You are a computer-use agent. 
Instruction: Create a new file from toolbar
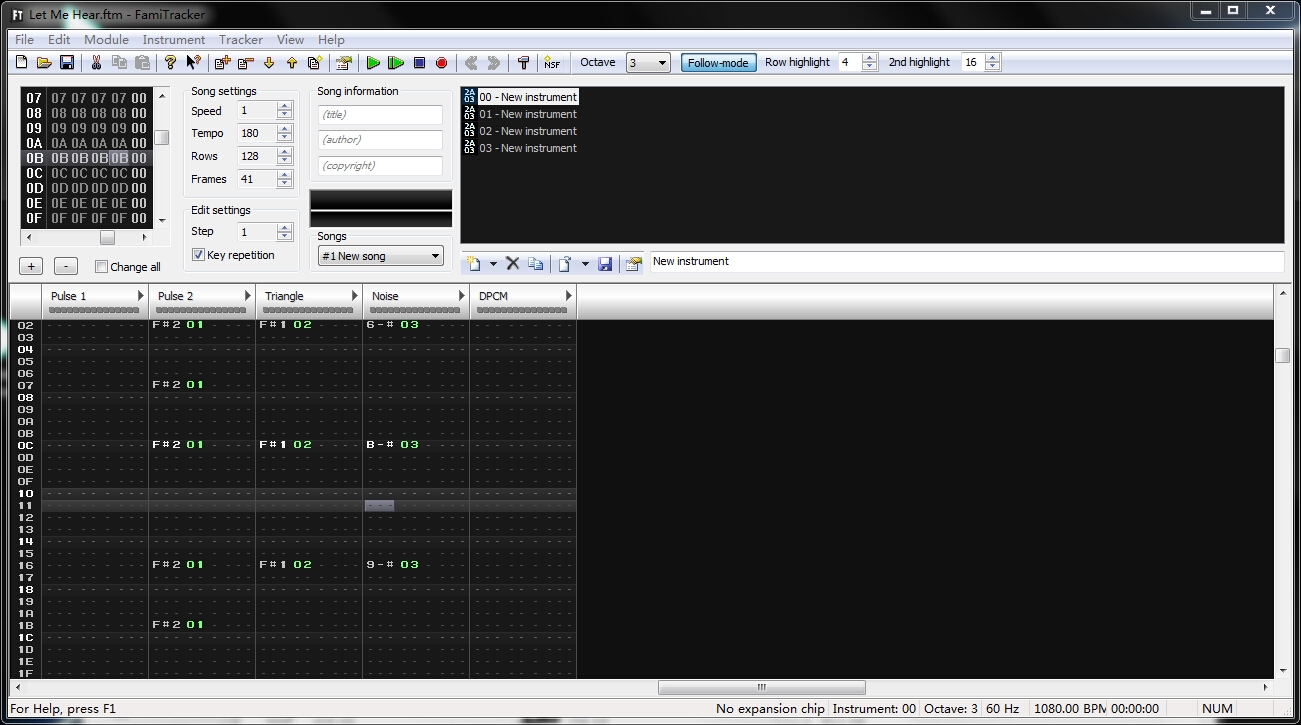(22, 63)
